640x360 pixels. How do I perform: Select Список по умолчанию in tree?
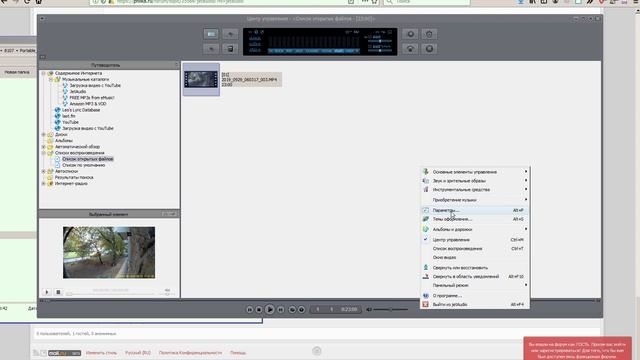84,165
